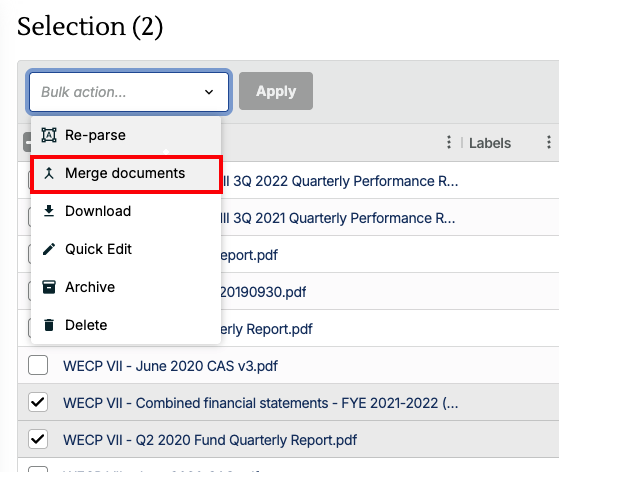640x480 pixels.
Task: Click the Re-parse icon in dropdown
Action: pos(49,135)
